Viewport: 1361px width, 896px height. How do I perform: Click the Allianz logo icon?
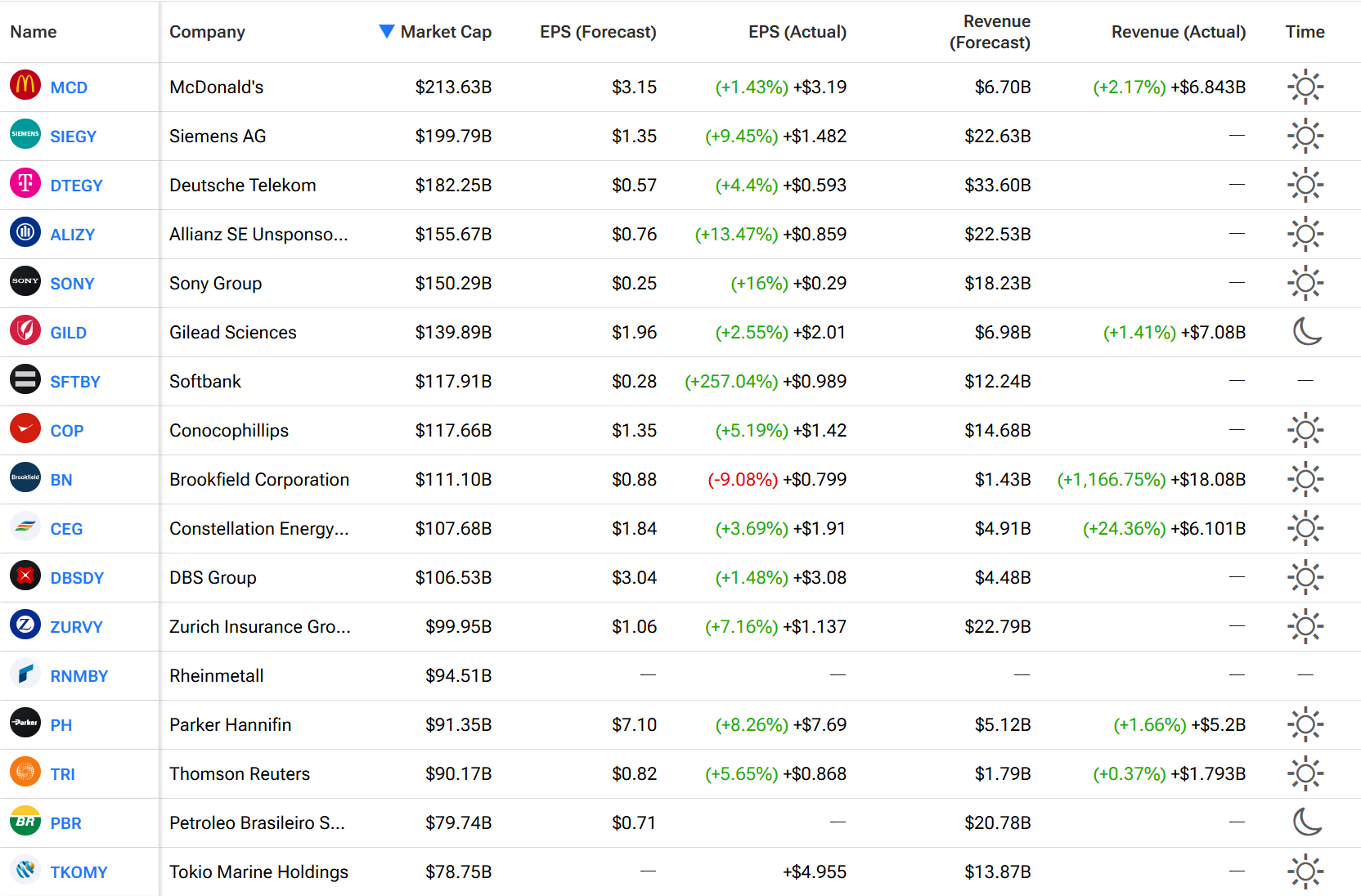pos(25,232)
